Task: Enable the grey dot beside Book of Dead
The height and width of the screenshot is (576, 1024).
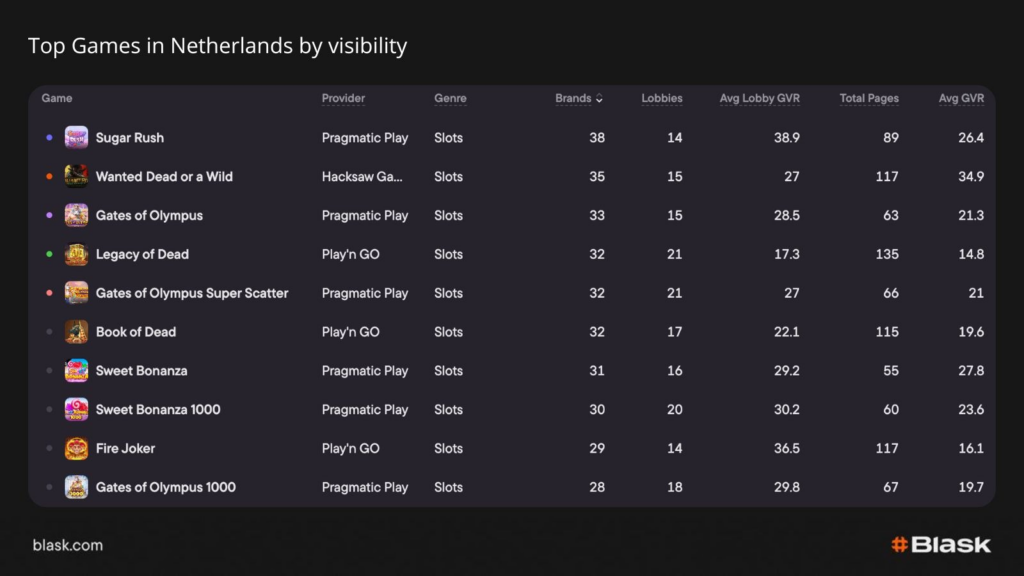Action: pos(49,332)
